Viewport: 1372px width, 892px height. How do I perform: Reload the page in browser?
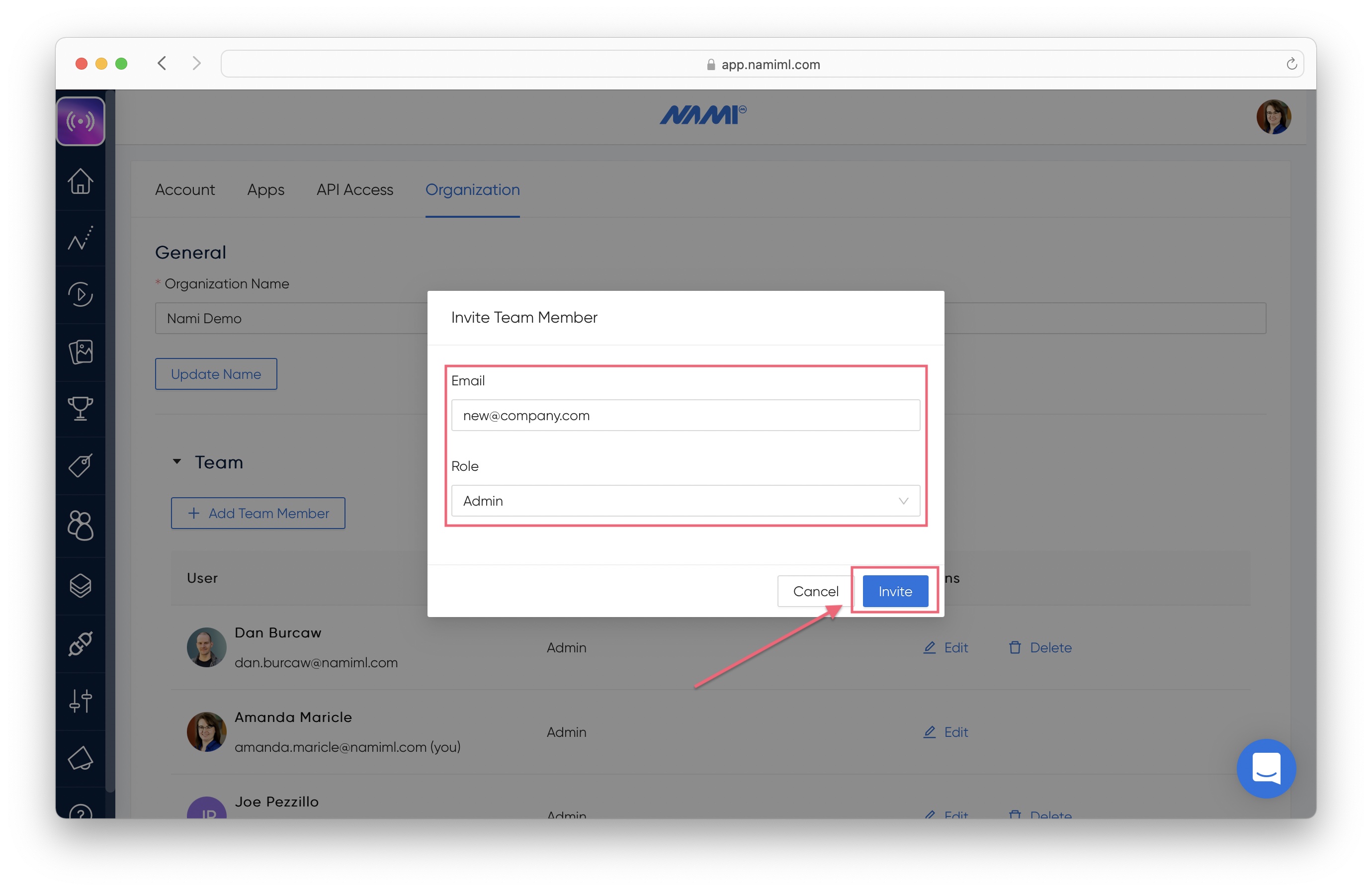click(1291, 64)
